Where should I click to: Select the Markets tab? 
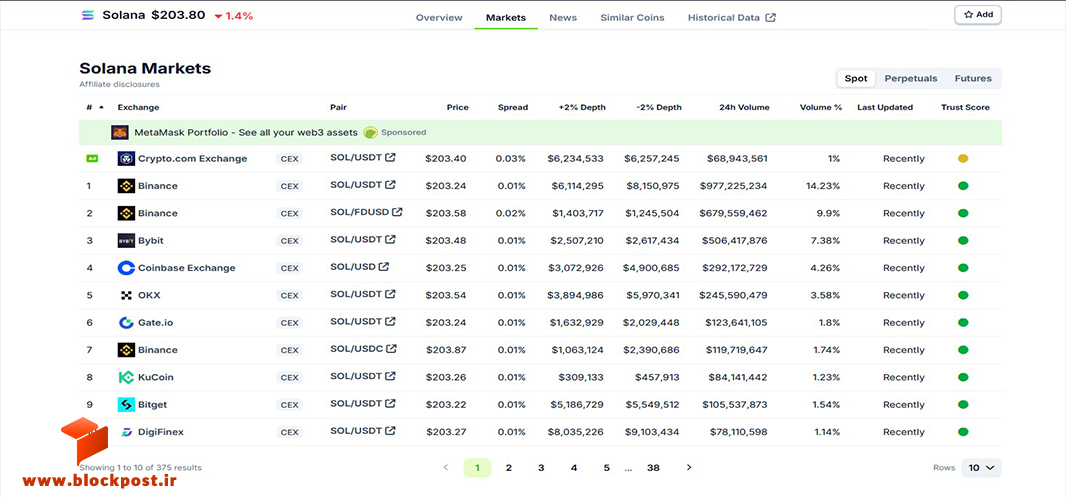[506, 18]
